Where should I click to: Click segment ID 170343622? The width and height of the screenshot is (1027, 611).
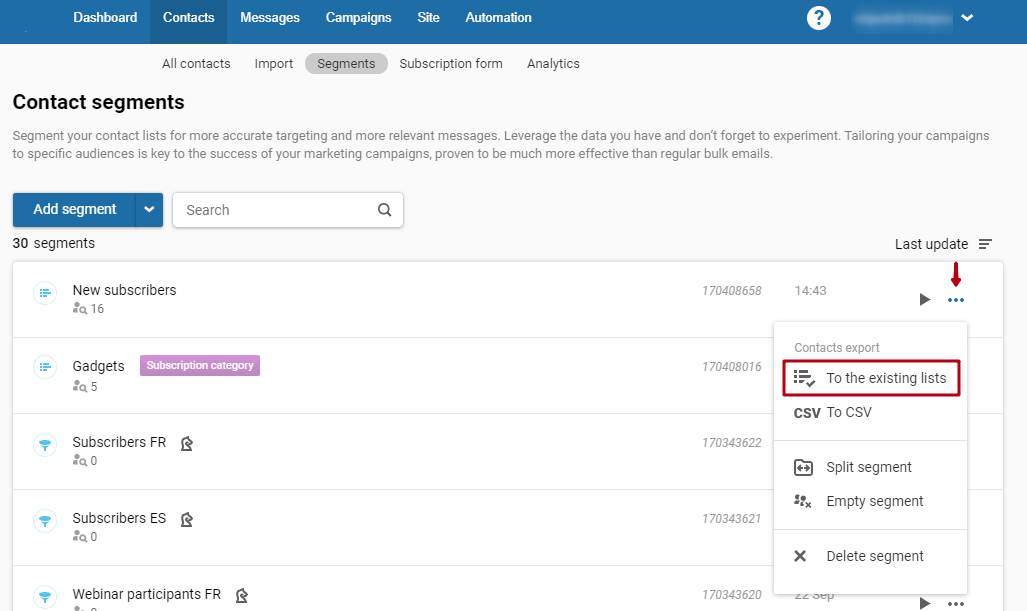tap(732, 443)
